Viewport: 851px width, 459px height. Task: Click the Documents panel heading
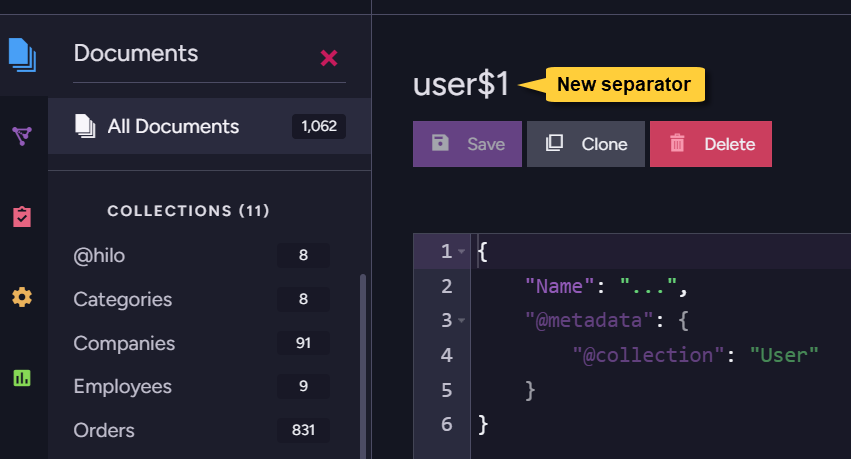[136, 53]
